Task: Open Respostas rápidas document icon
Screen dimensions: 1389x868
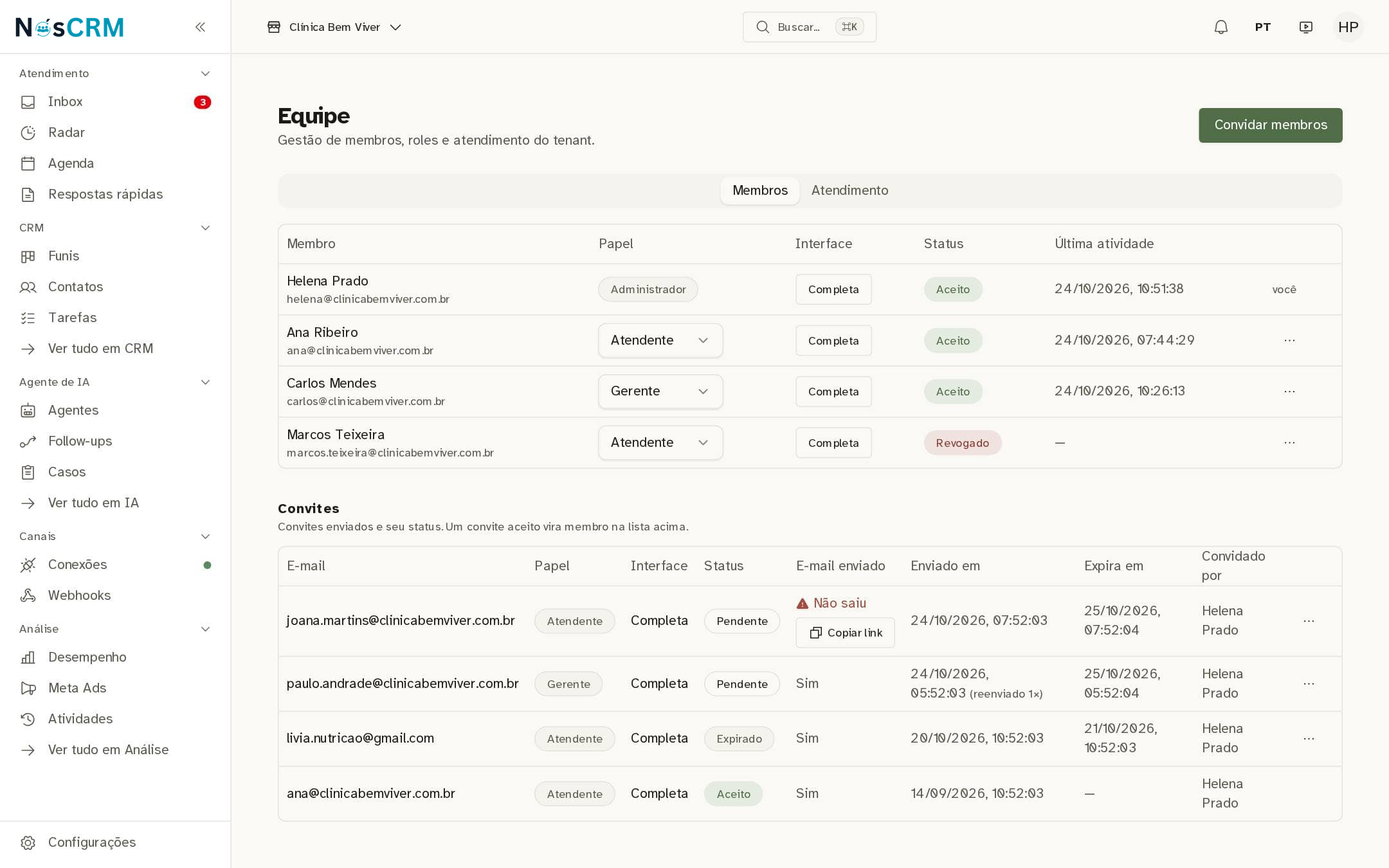Action: [x=28, y=195]
